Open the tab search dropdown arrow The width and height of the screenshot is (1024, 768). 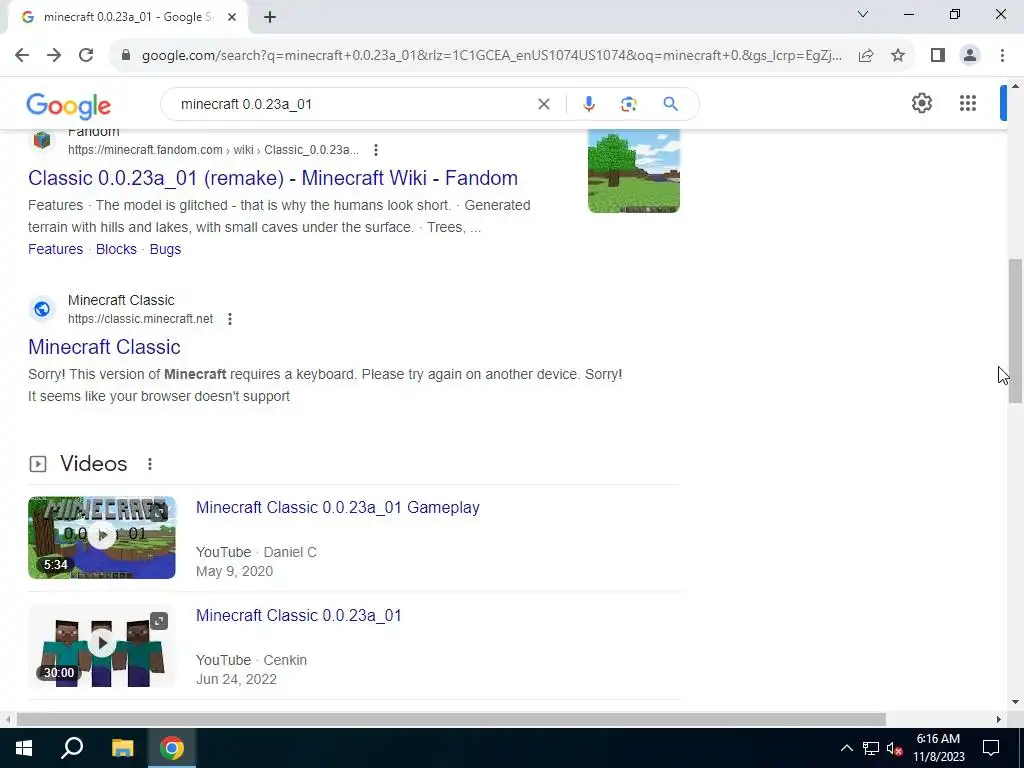(863, 14)
